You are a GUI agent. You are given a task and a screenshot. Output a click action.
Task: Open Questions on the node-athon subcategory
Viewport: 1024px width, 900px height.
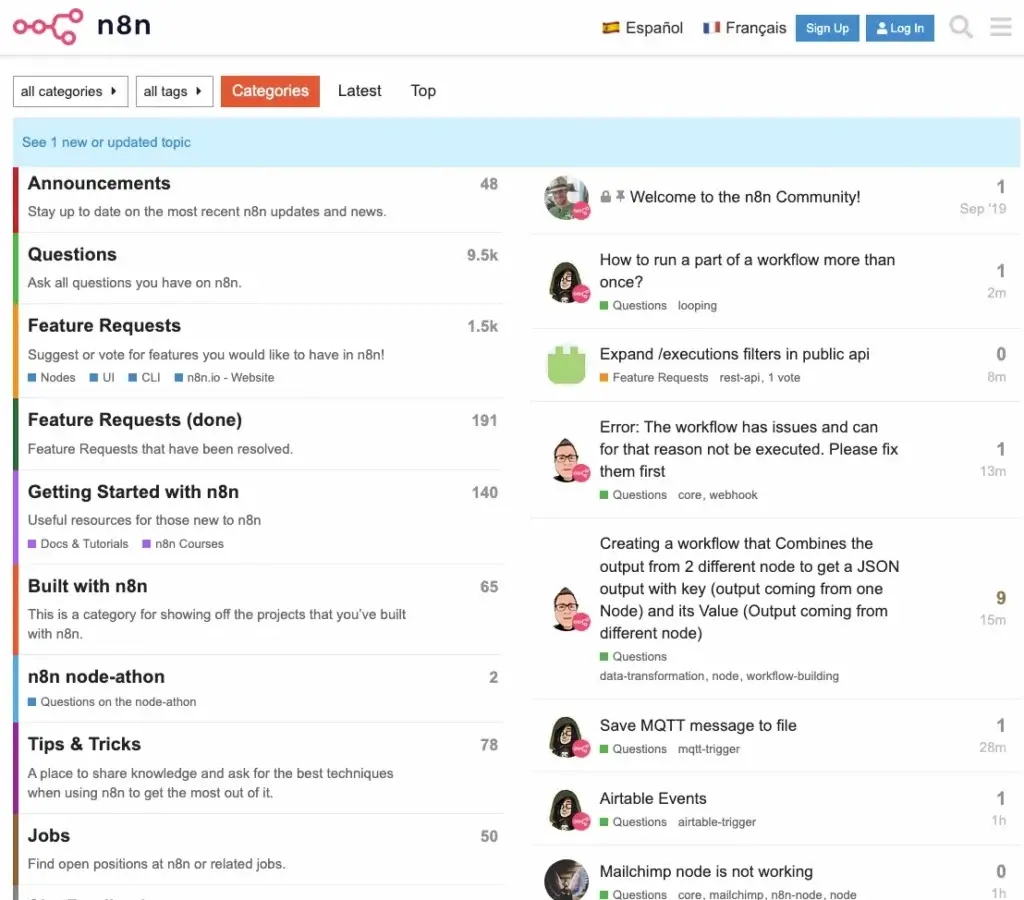point(112,701)
